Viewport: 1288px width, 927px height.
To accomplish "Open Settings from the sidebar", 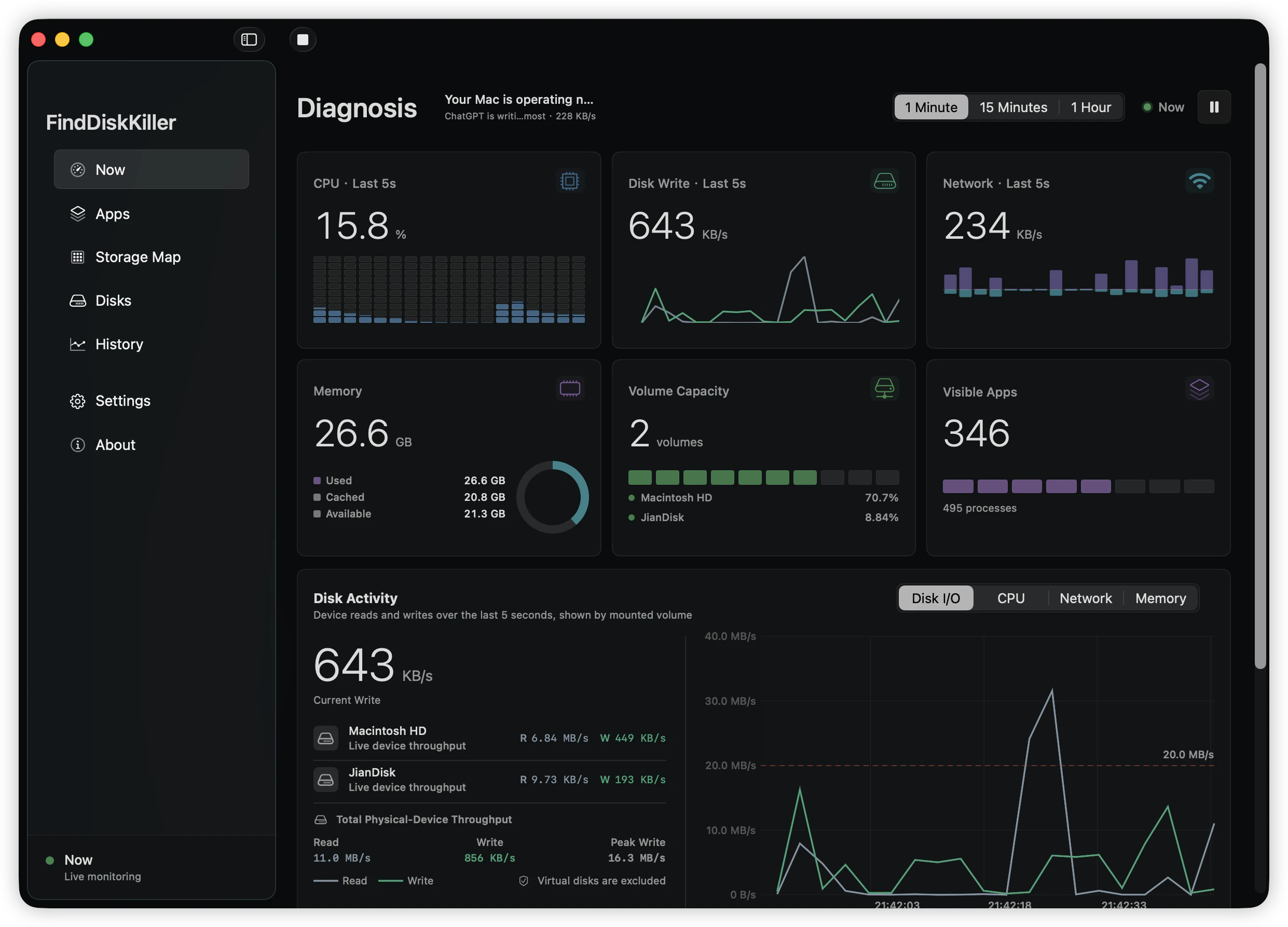I will pos(152,401).
